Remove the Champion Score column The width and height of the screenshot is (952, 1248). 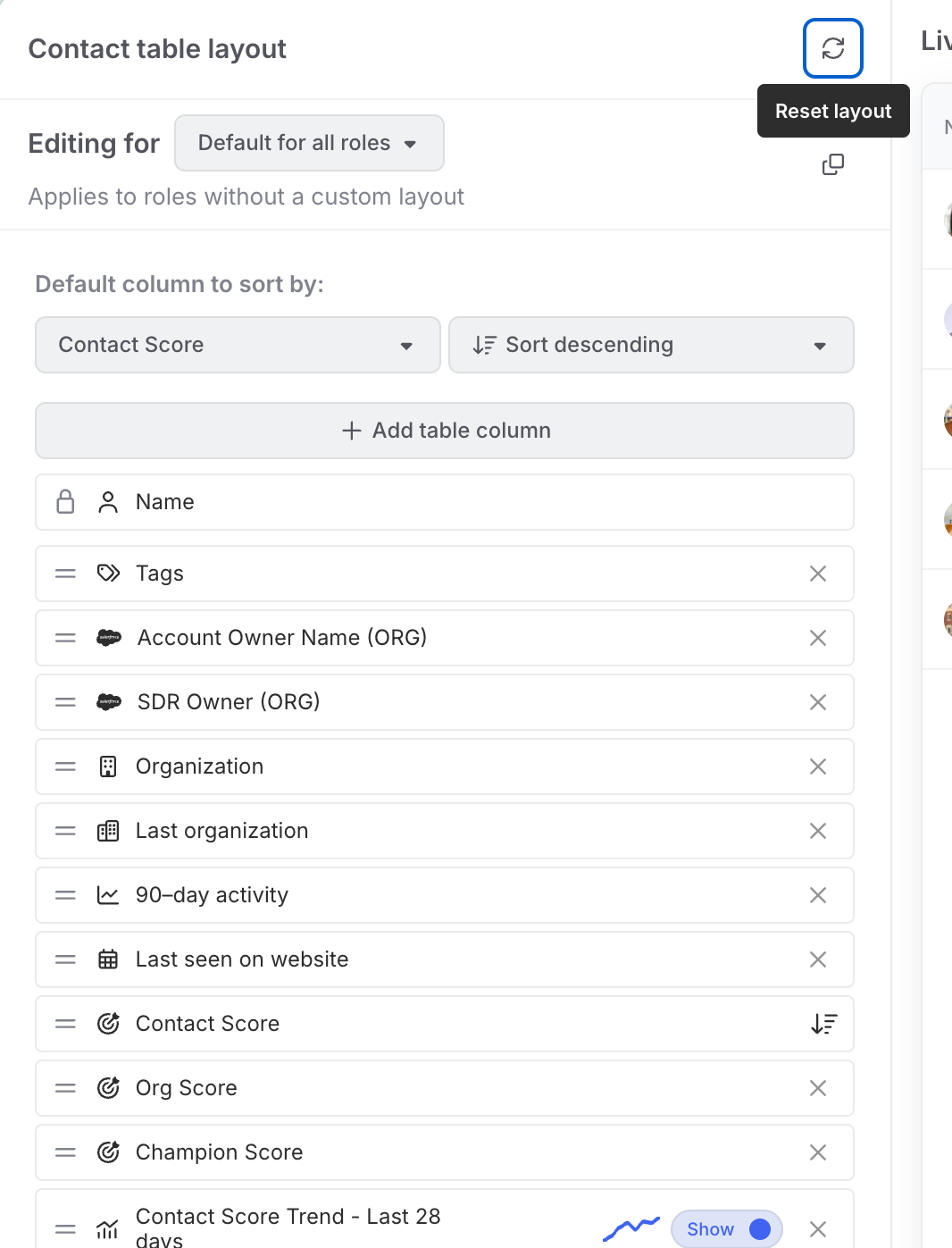tap(817, 1152)
